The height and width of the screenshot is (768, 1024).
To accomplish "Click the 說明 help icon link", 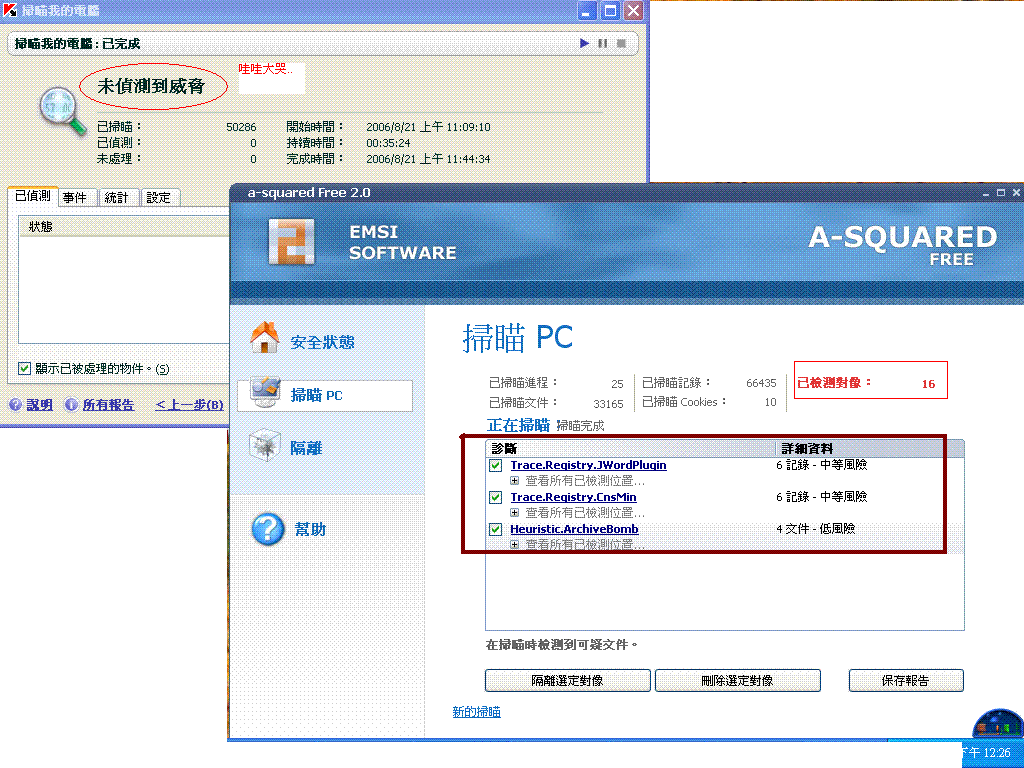I will [x=16, y=405].
